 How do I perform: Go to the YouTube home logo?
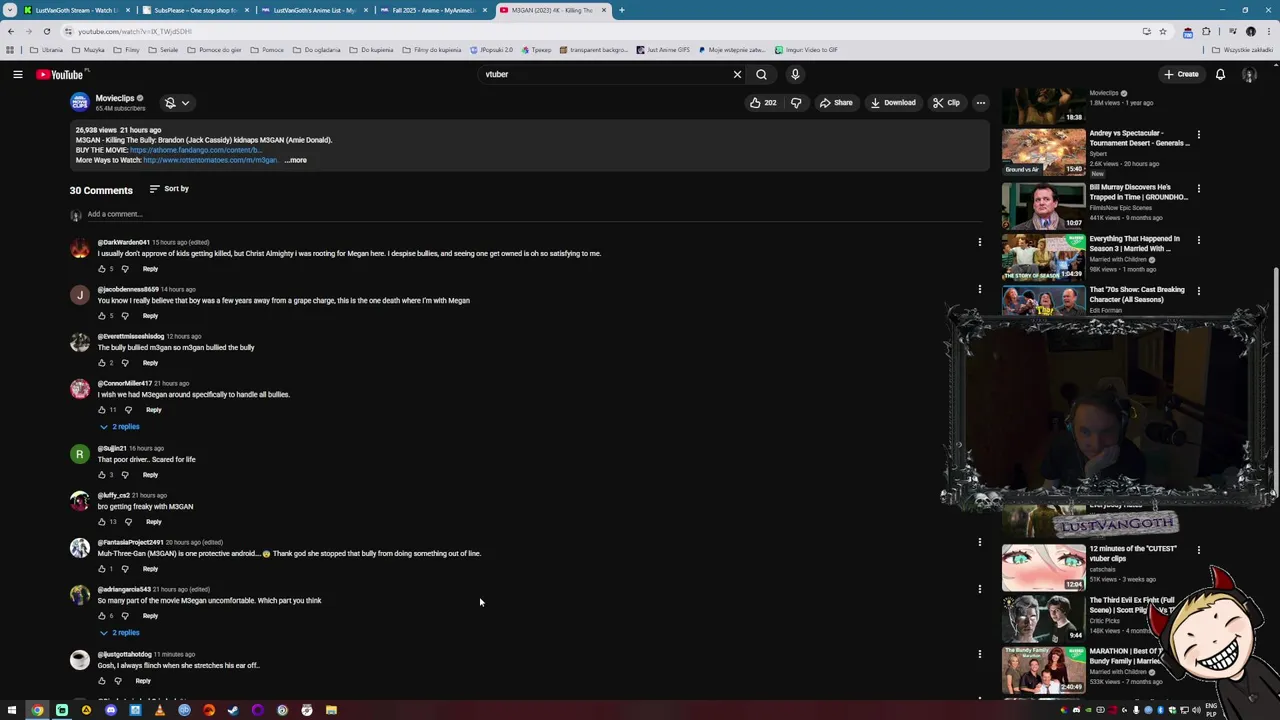(62, 75)
